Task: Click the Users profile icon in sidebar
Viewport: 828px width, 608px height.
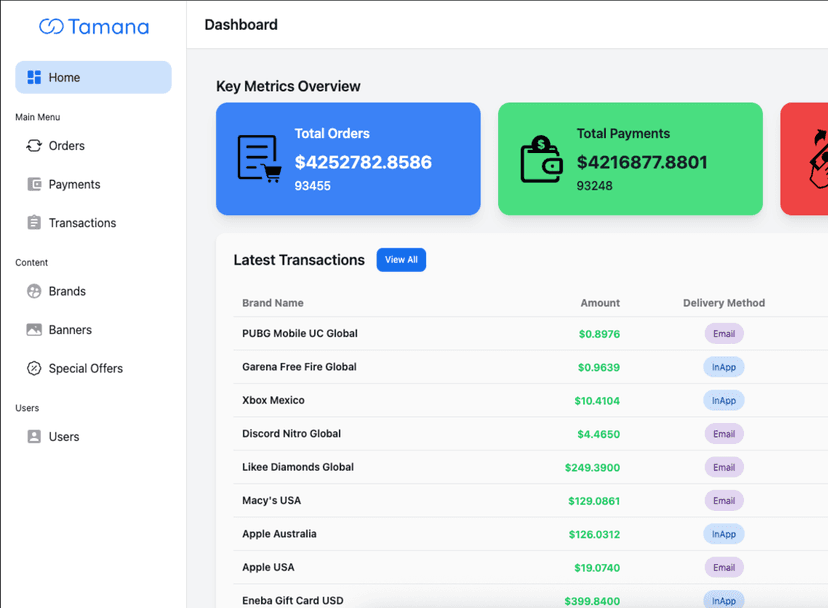Action: [34, 437]
